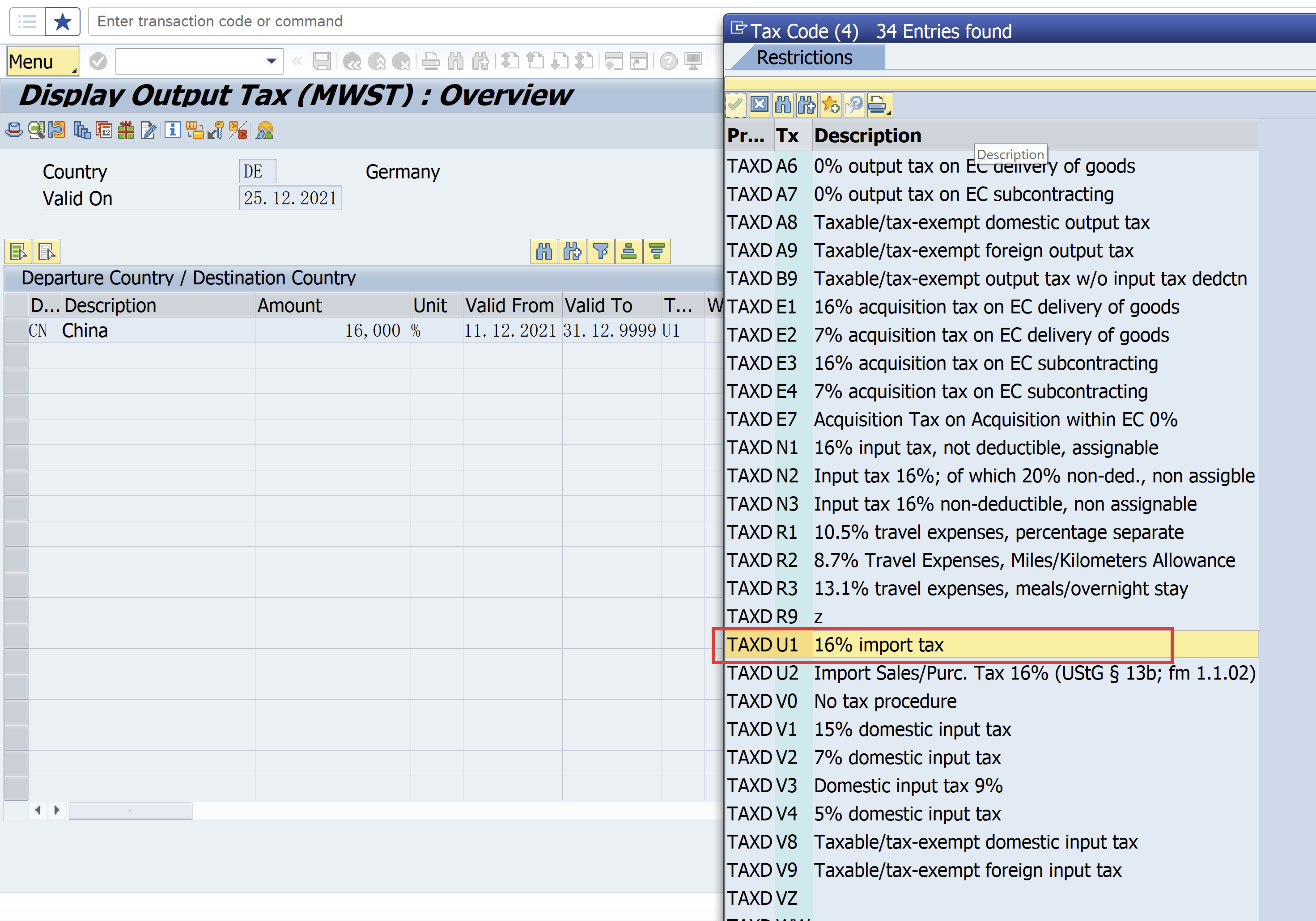Select tax code A6 row

tap(992, 166)
